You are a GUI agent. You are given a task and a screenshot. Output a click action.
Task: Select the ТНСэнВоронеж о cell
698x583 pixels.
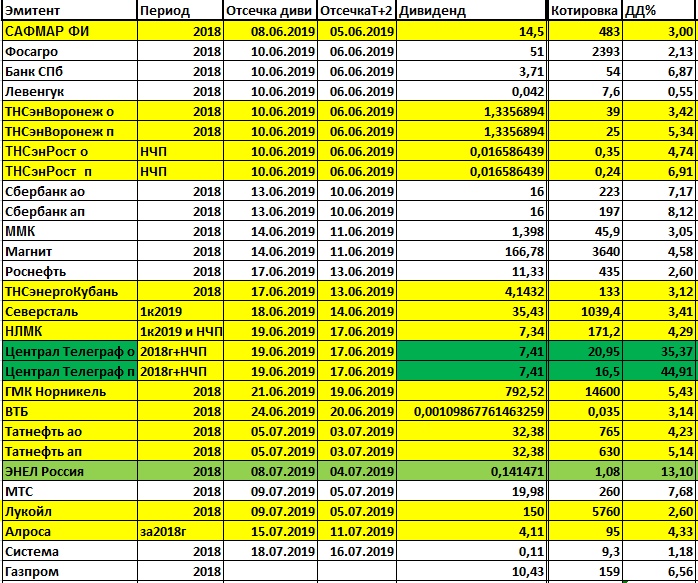70,111
